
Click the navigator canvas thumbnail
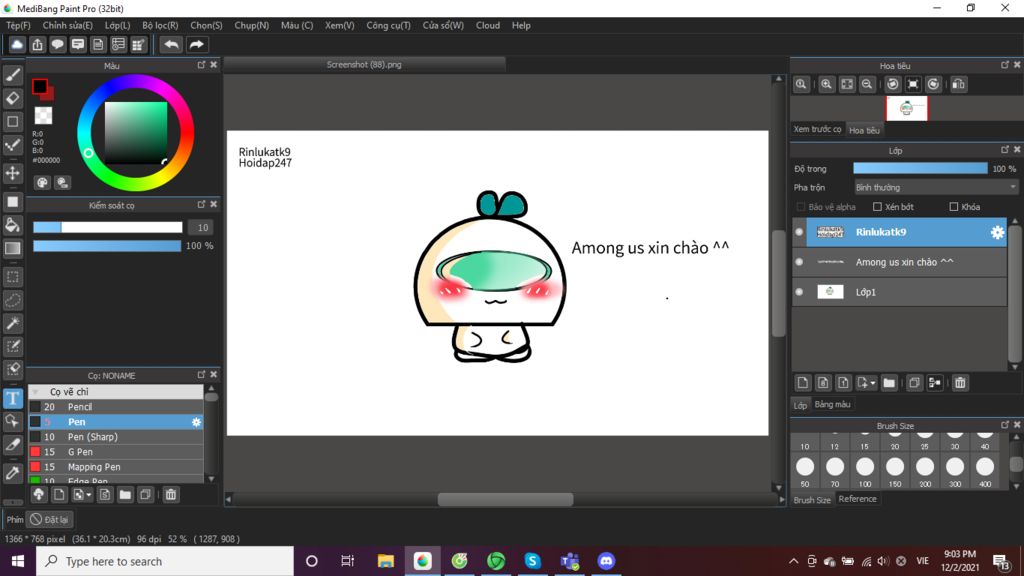point(906,108)
